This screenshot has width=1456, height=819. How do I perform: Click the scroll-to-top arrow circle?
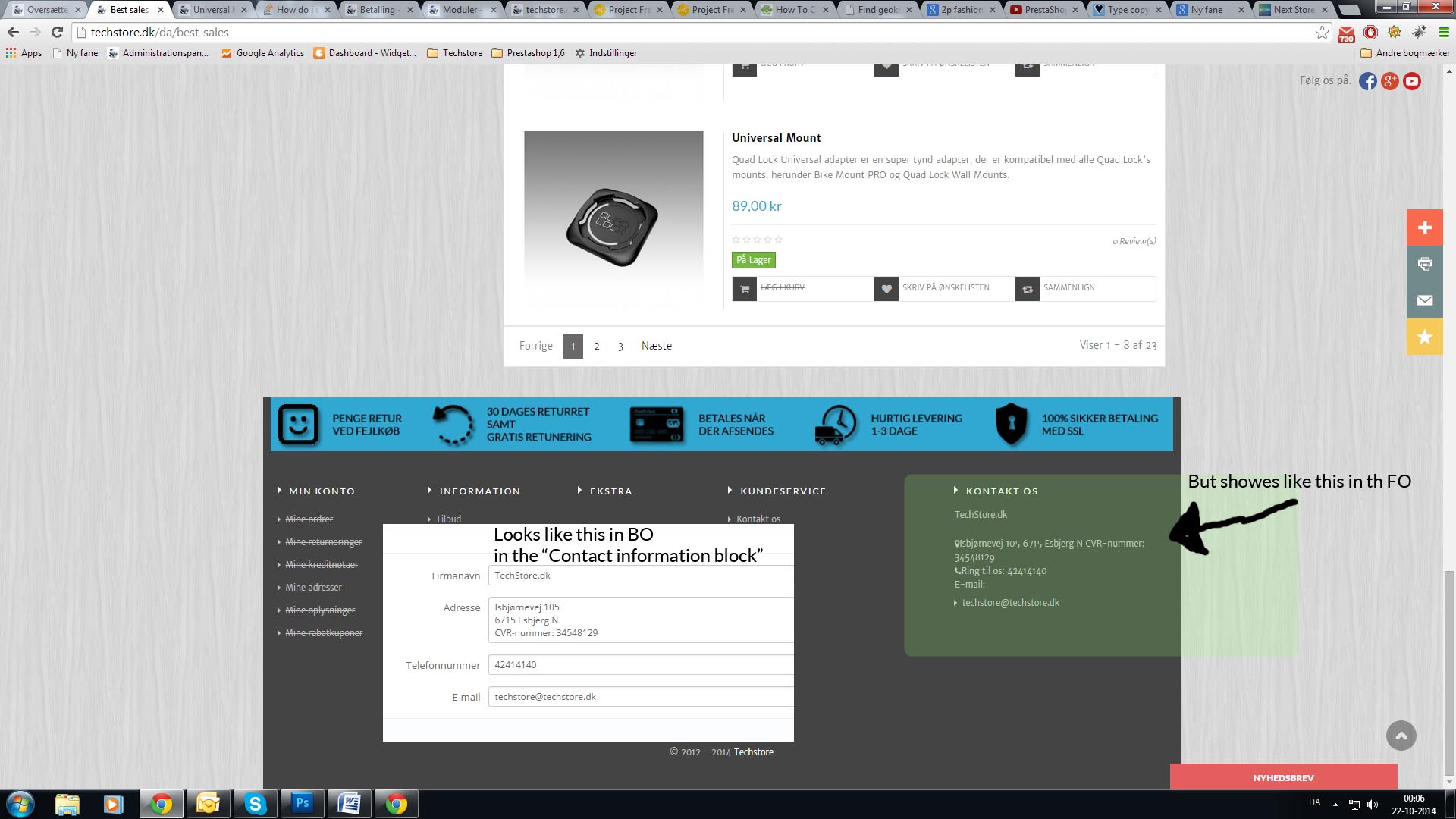point(1401,736)
